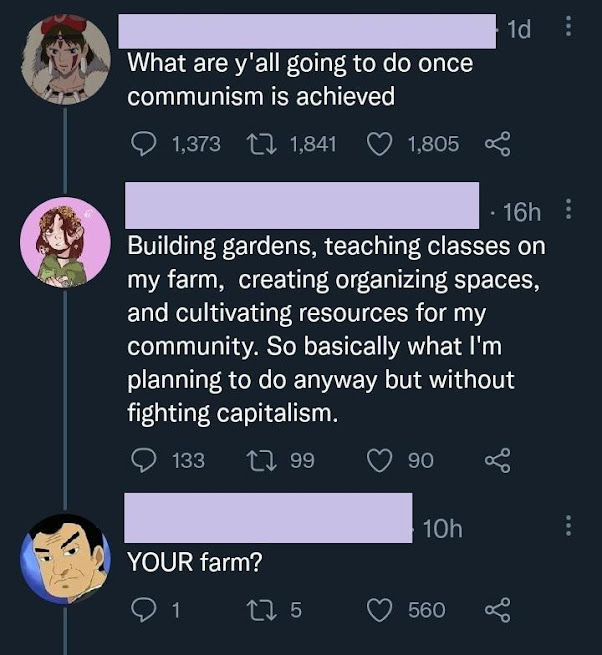Image resolution: width=602 pixels, height=655 pixels.
Task: Like the tweet with 1,805 likes
Action: click(381, 144)
